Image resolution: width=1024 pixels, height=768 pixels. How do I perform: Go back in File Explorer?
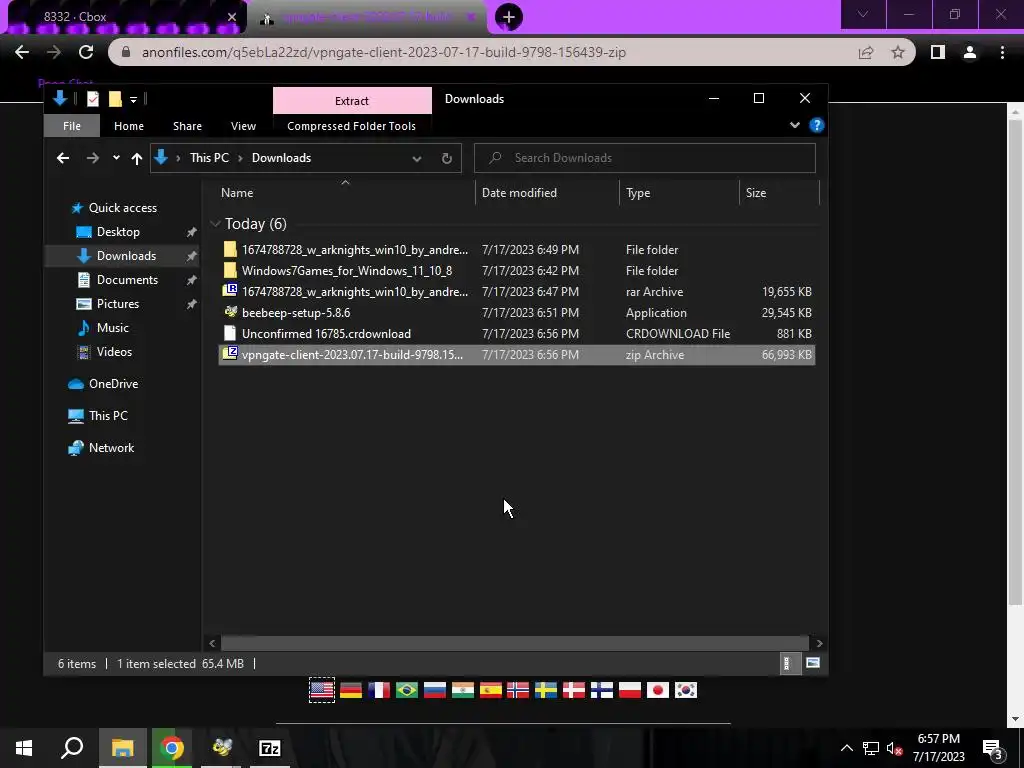coord(63,158)
